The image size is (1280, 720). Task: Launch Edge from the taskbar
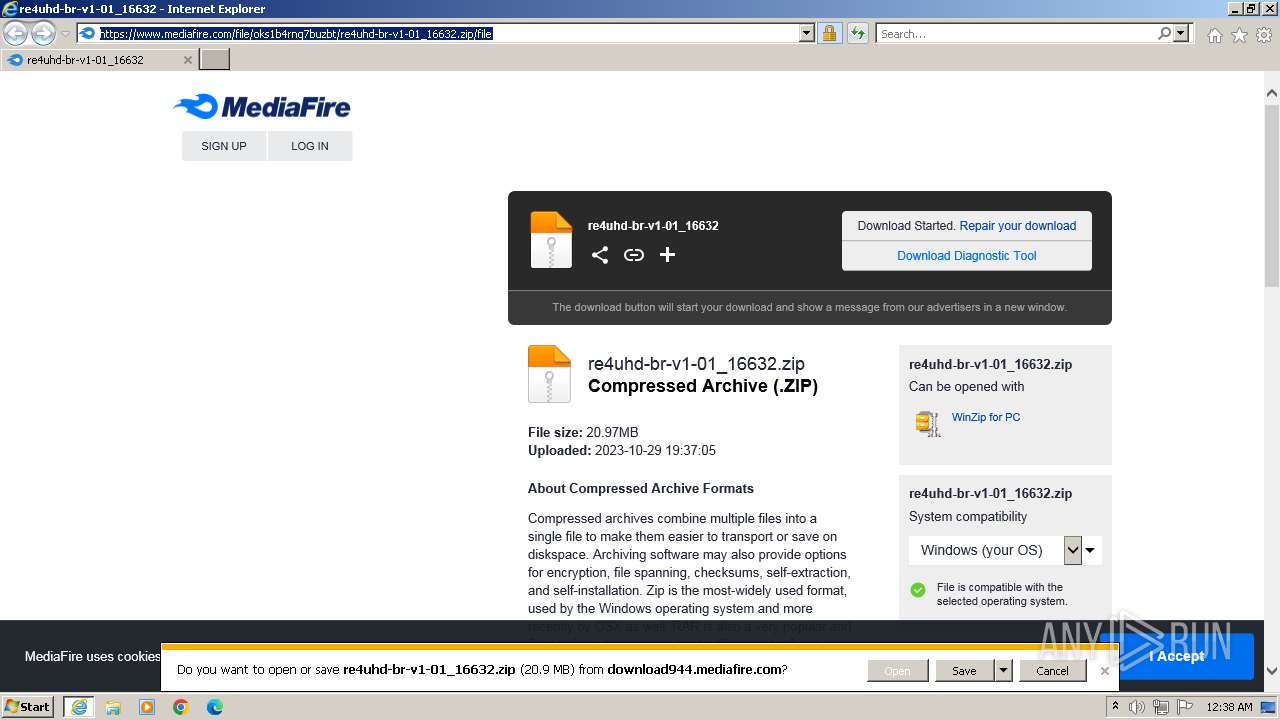pos(215,707)
